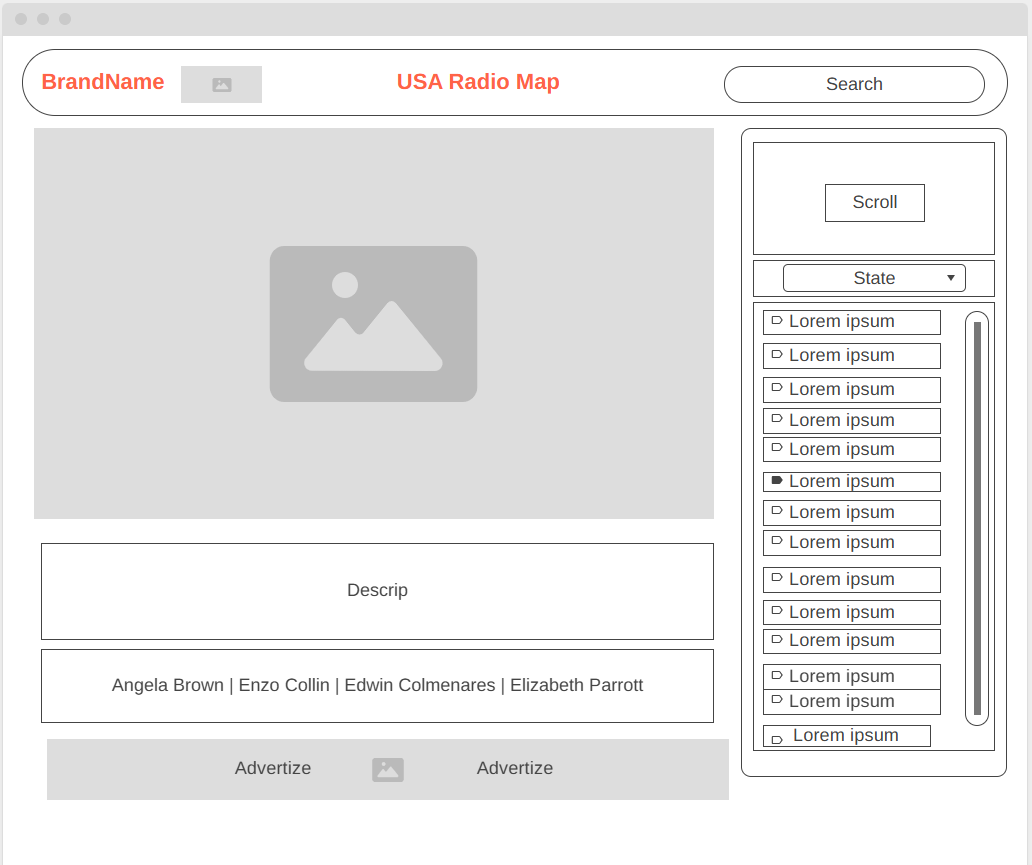This screenshot has width=1032, height=865.
Task: Click the tag icon on third Lorem ipsum item
Action: 777,389
